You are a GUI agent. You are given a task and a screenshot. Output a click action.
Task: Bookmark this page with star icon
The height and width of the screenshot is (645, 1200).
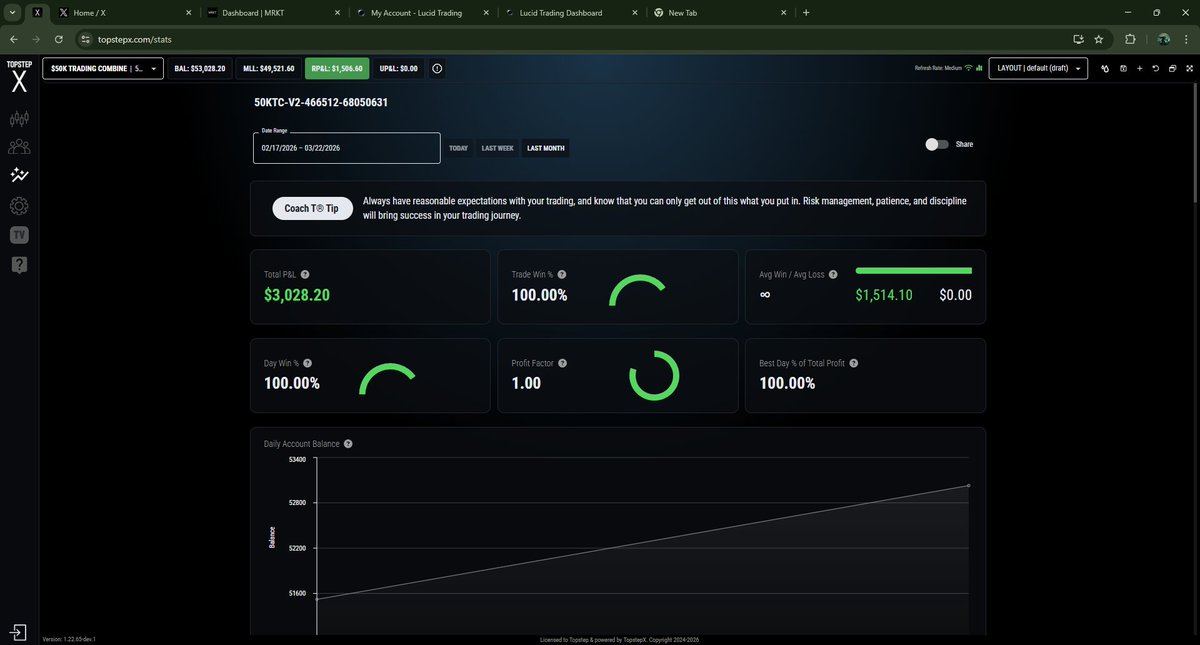1099,39
